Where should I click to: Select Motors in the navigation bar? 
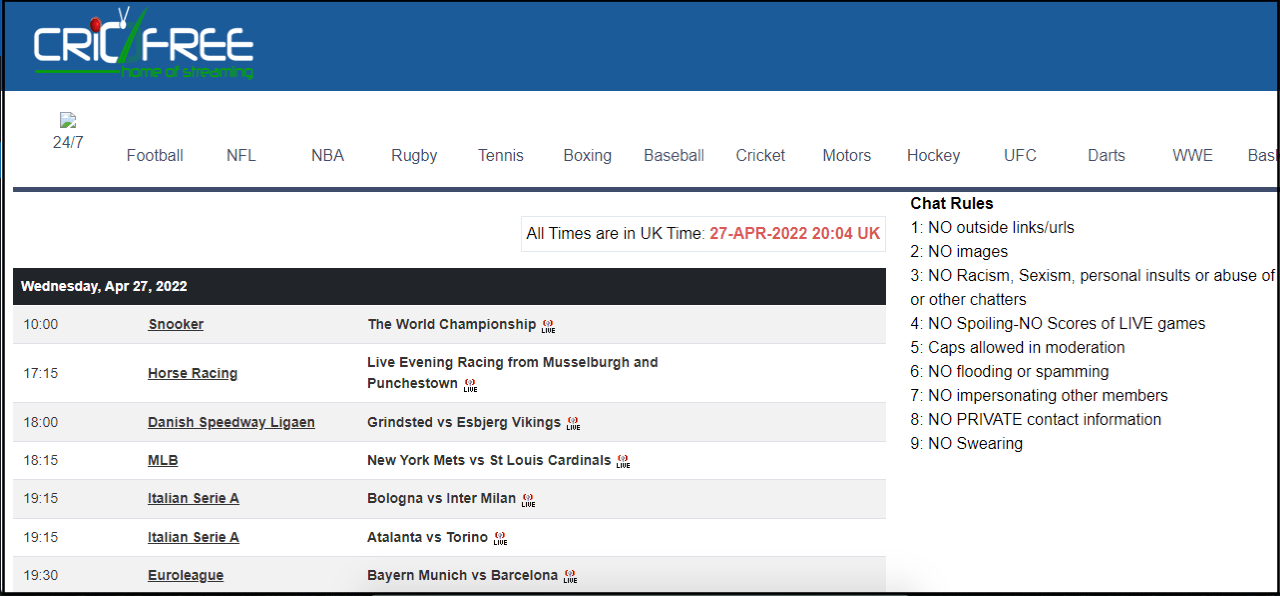847,155
